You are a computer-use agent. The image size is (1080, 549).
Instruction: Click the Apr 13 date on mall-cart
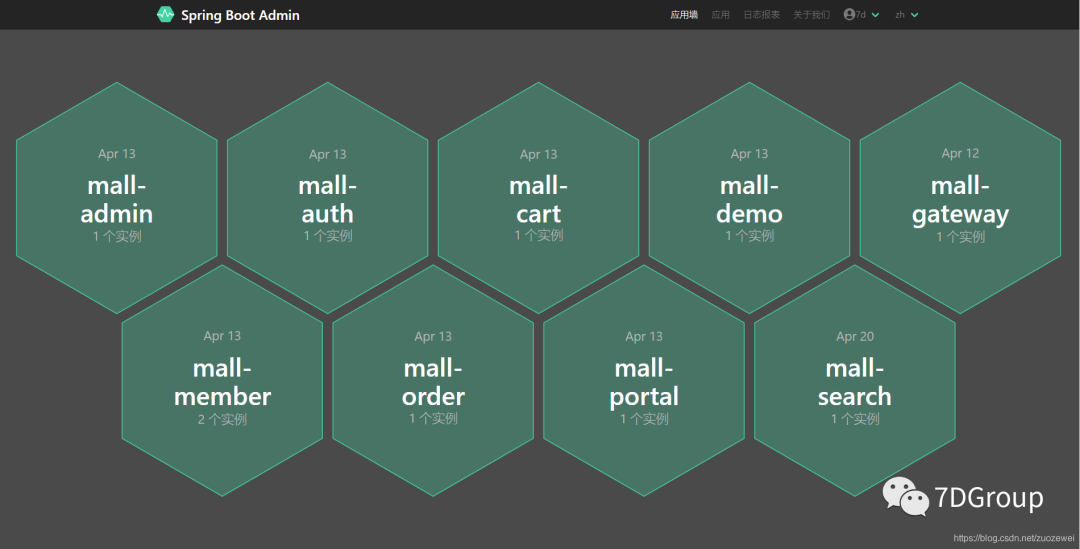(x=539, y=154)
